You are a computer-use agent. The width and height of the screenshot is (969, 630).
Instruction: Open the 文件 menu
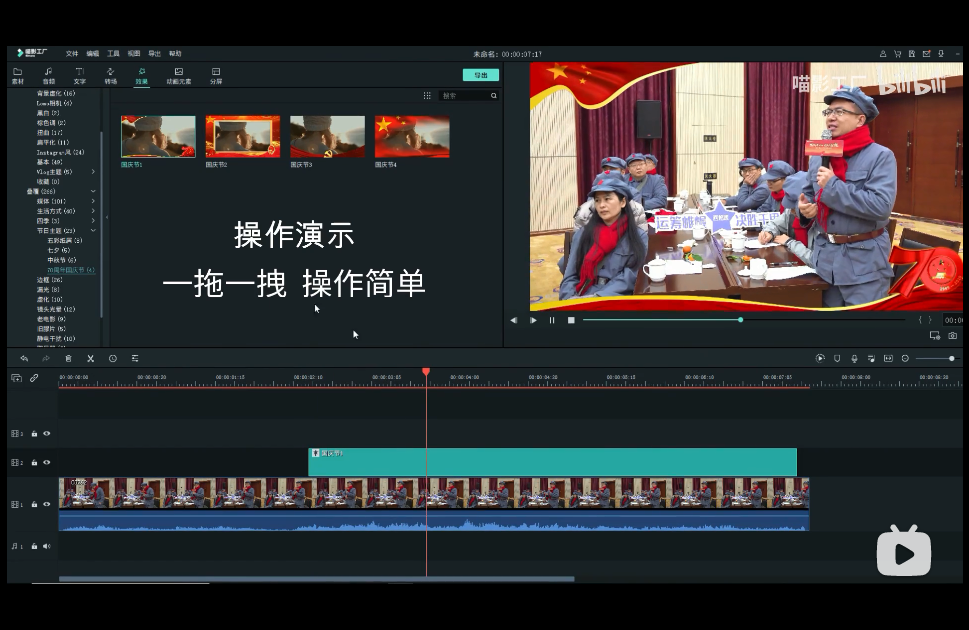coord(72,53)
